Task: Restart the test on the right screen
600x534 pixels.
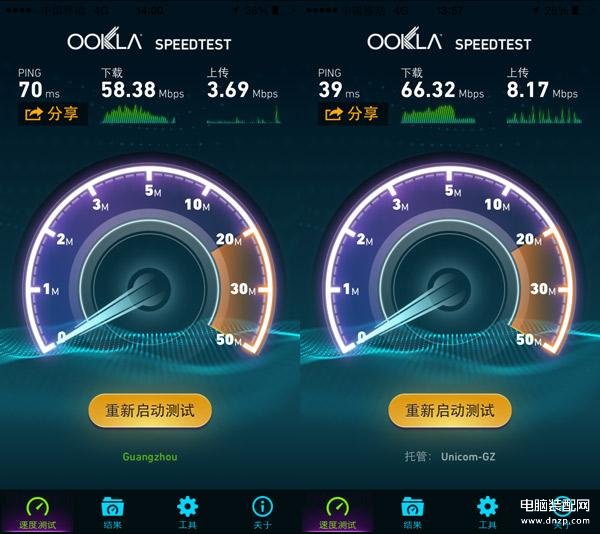Action: [x=450, y=411]
